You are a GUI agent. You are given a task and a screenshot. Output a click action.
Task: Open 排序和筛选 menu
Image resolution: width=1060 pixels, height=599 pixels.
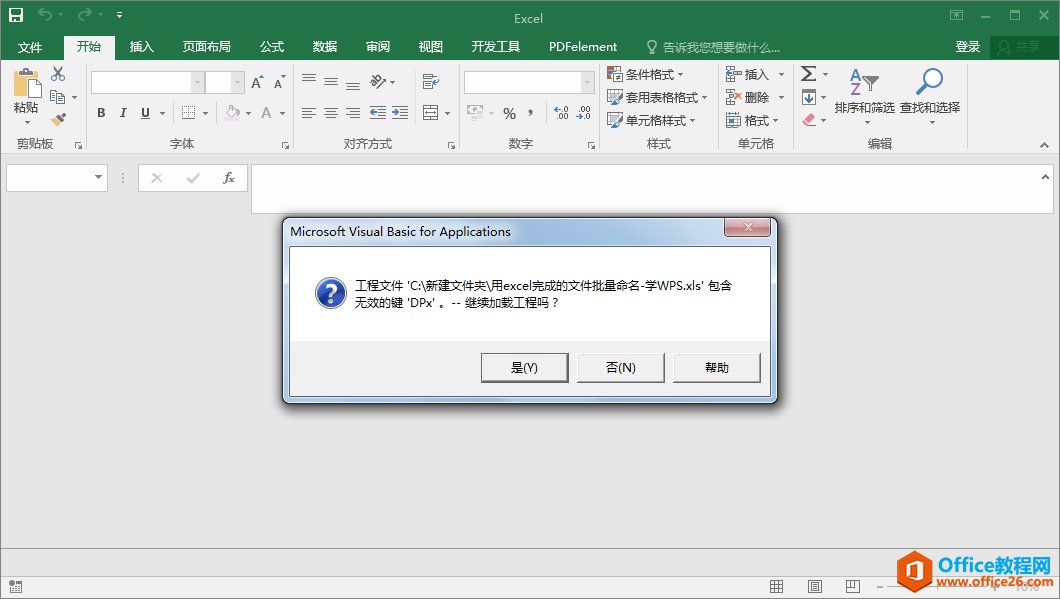click(865, 96)
